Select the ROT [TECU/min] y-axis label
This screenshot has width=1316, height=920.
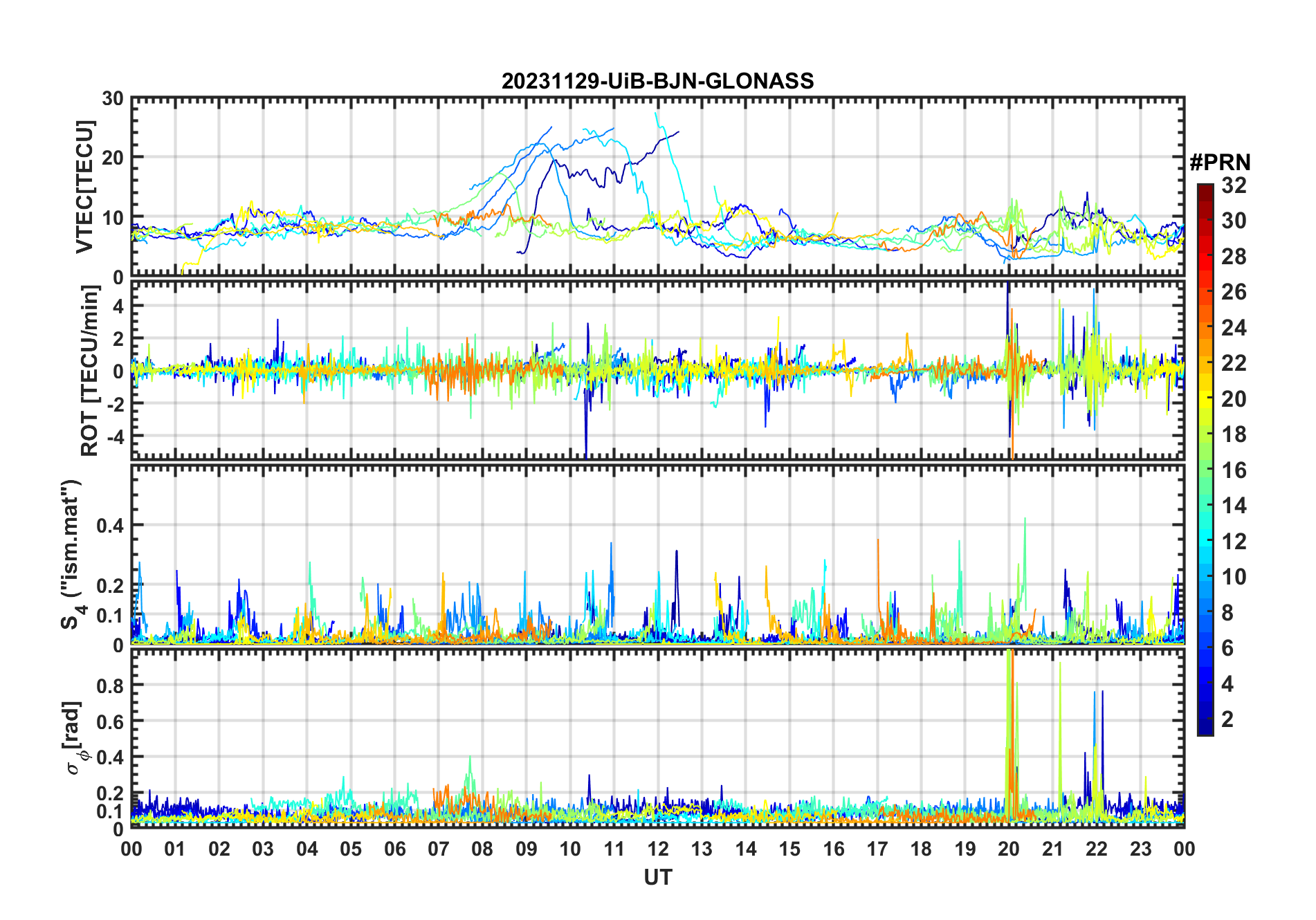pos(89,371)
